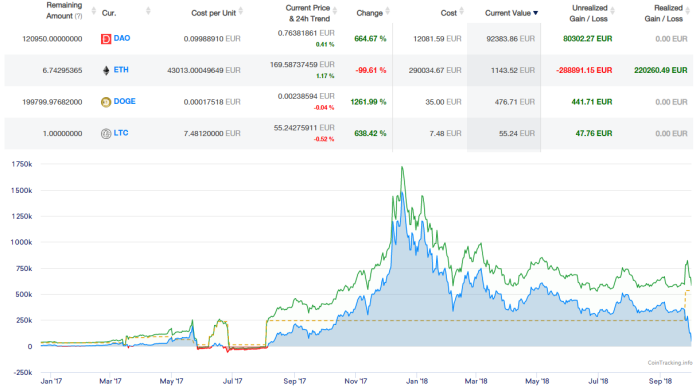The width and height of the screenshot is (700, 387).
Task: Select DAO cost 12081.59 EUR
Action: tap(437, 39)
